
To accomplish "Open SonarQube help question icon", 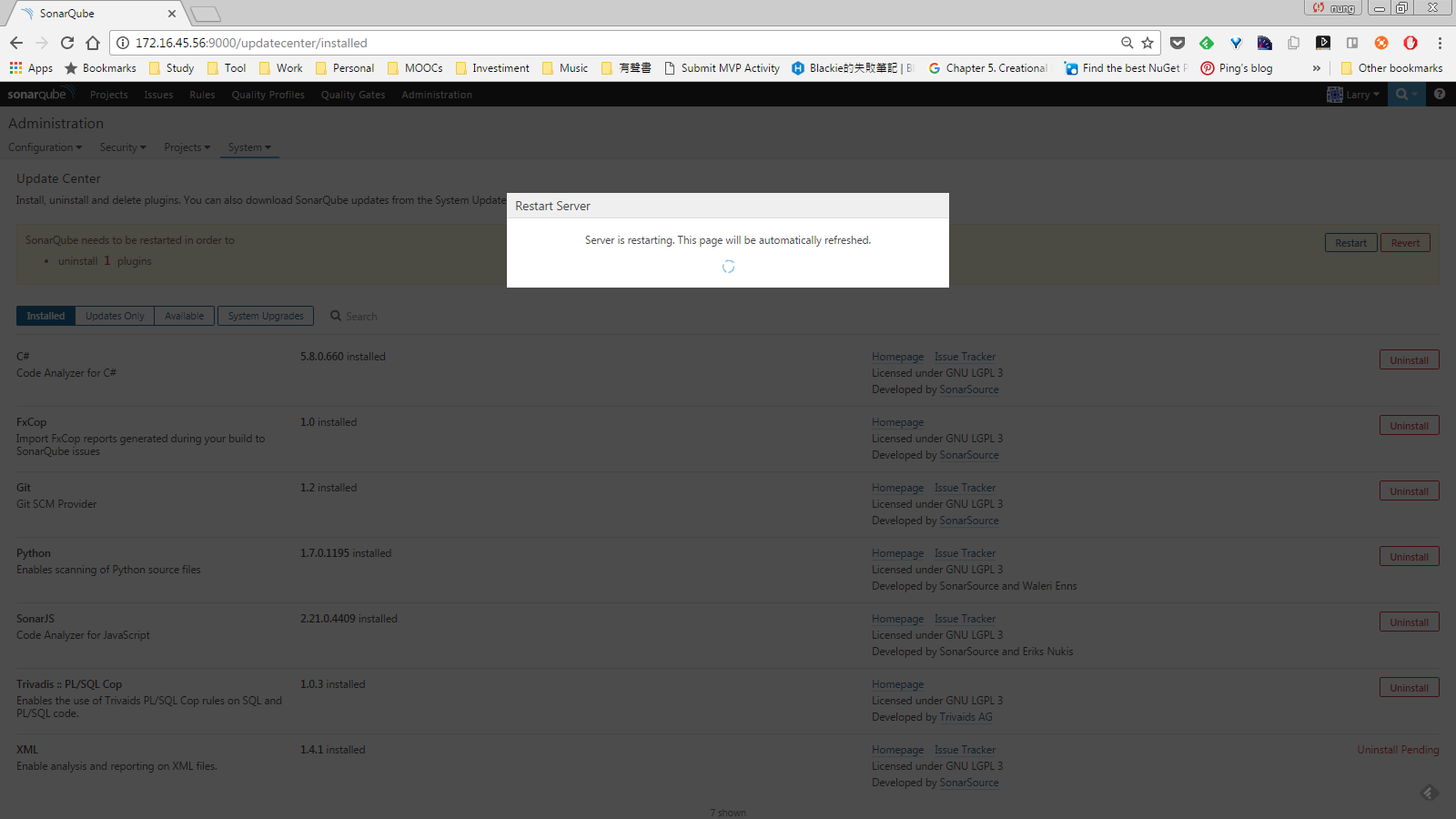I will (x=1440, y=94).
